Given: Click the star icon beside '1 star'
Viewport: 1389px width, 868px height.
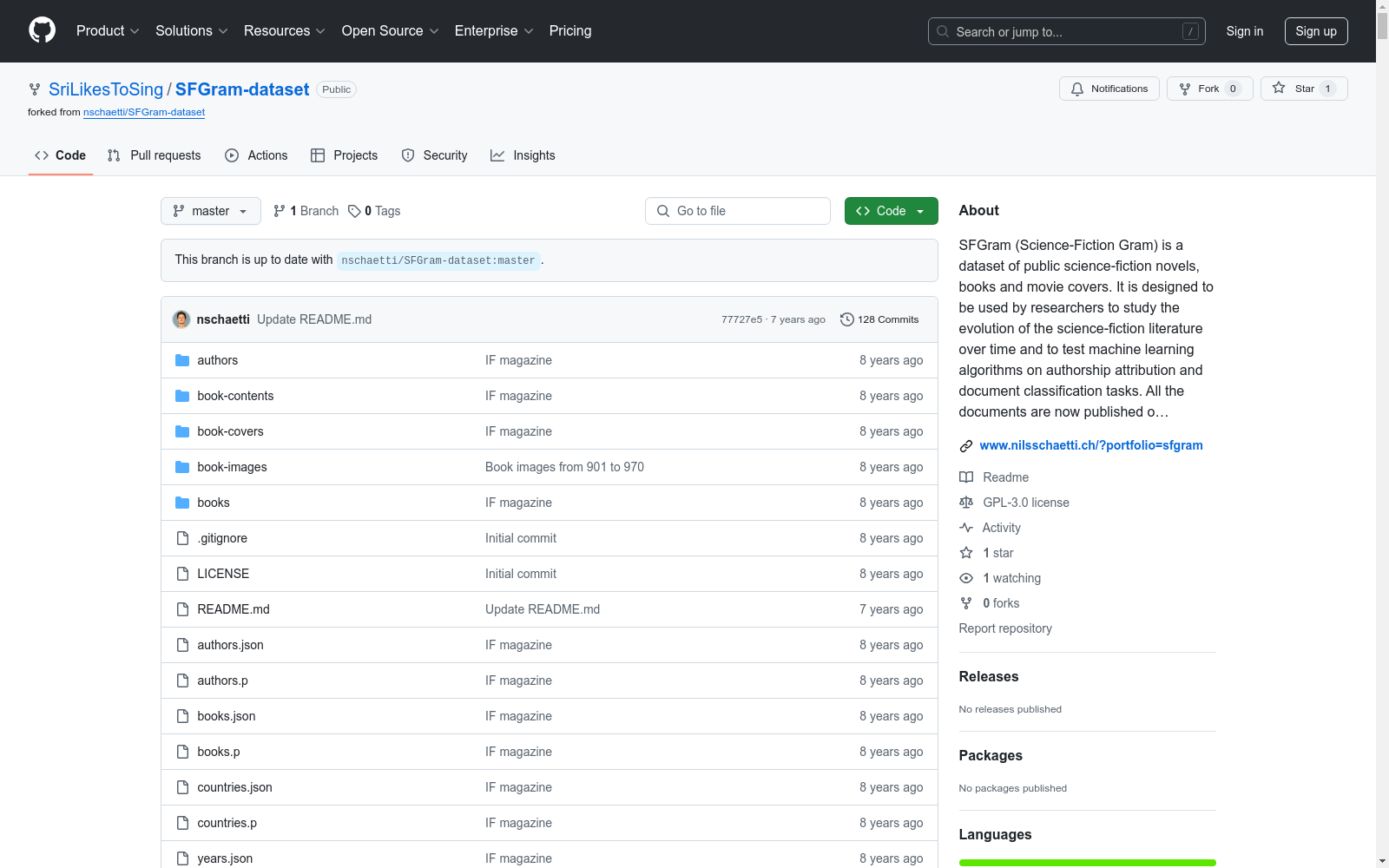Looking at the screenshot, I should point(966,553).
